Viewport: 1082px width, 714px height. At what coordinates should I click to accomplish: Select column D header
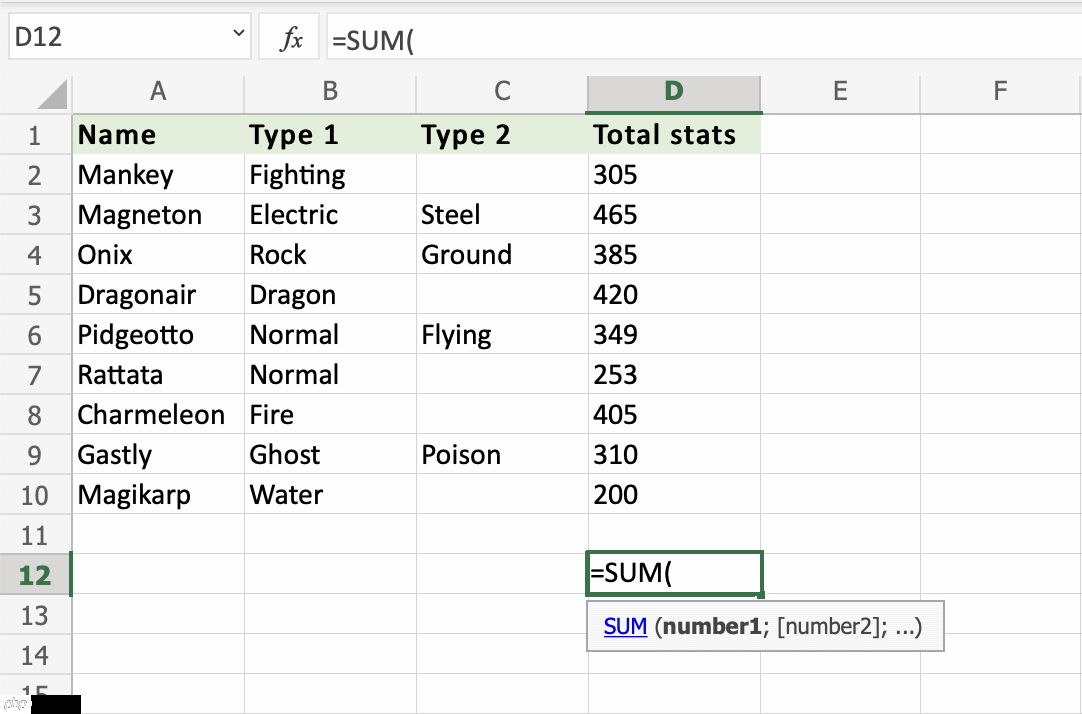[x=673, y=92]
